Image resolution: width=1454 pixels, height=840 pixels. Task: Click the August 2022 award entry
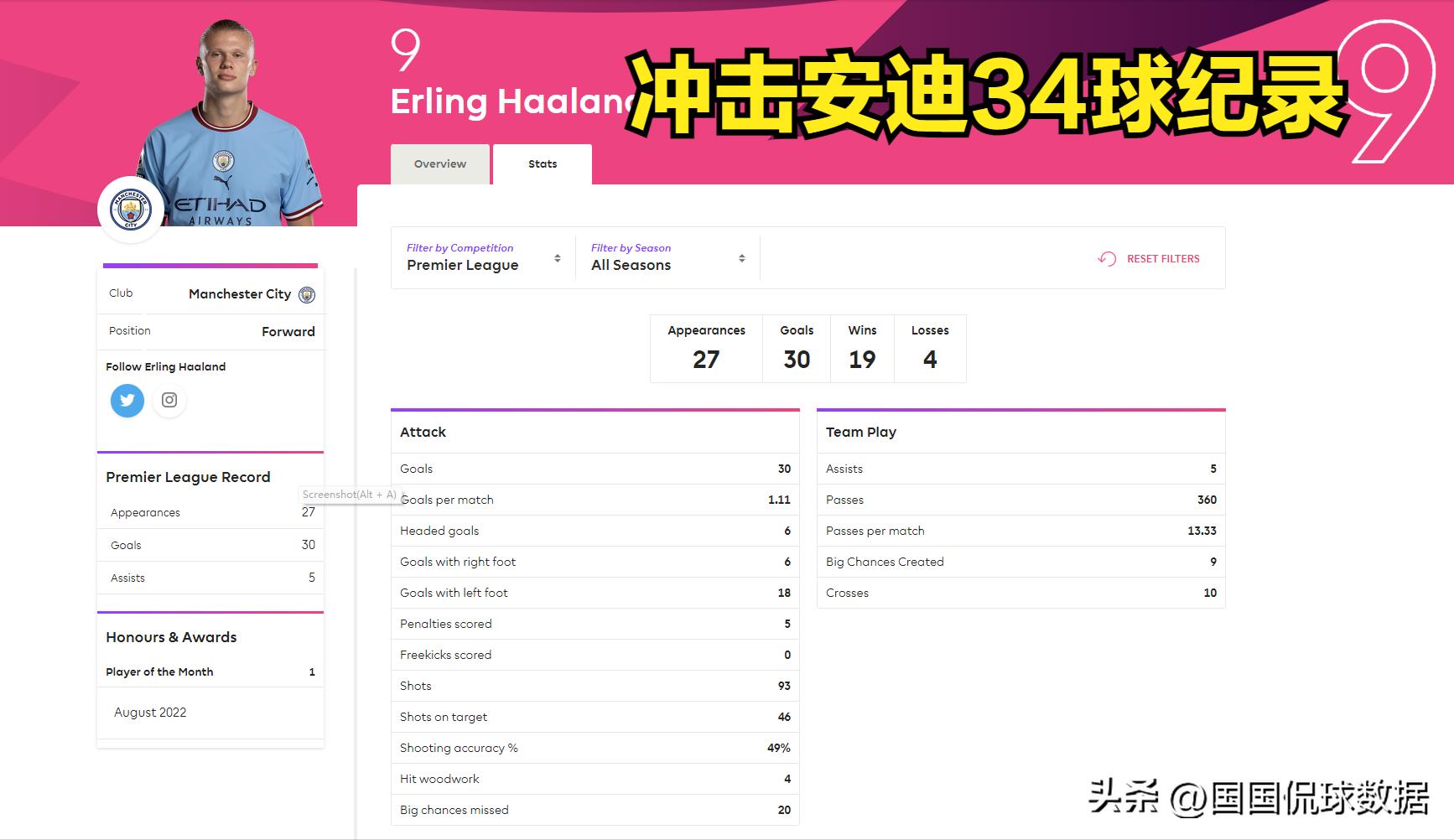click(x=150, y=713)
